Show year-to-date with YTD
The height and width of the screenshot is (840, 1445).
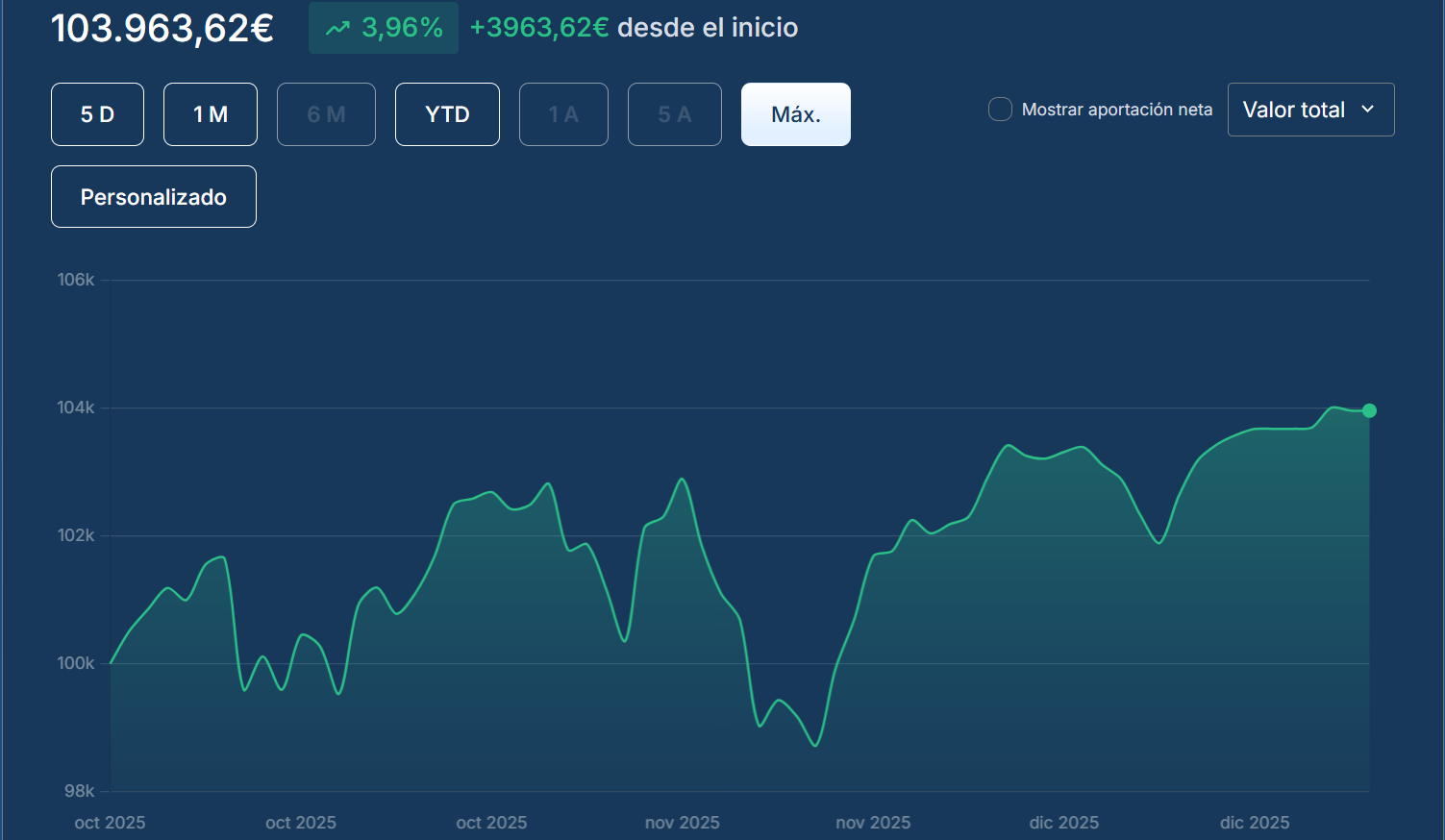coord(447,114)
